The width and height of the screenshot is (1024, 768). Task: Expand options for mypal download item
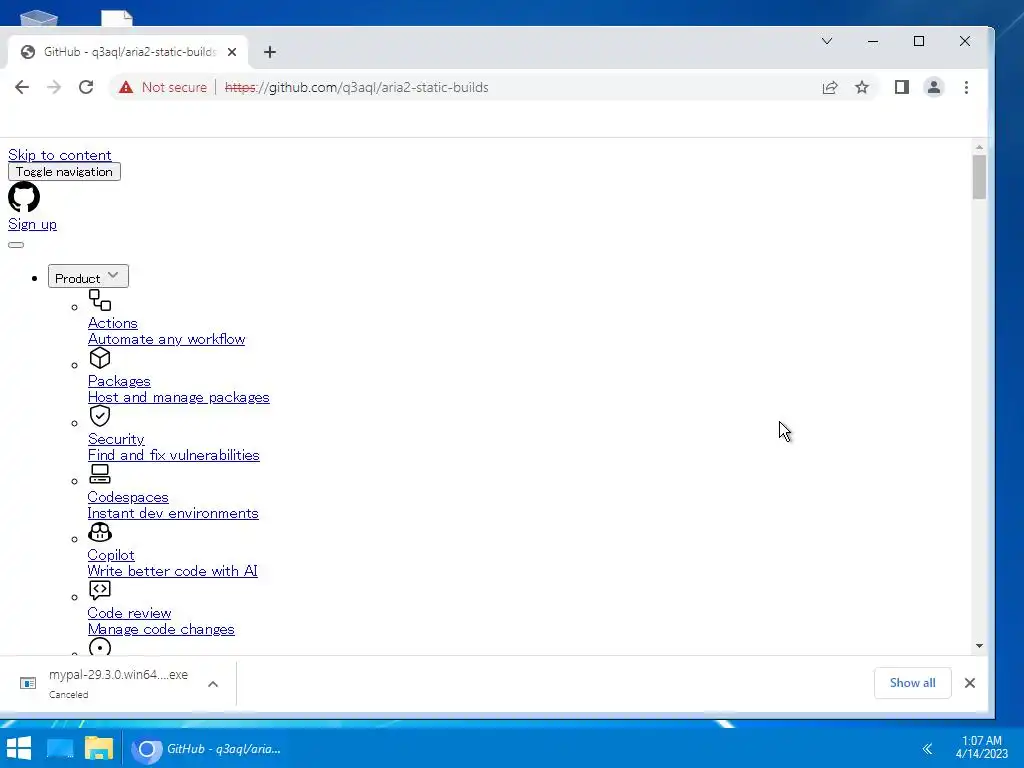[213, 684]
